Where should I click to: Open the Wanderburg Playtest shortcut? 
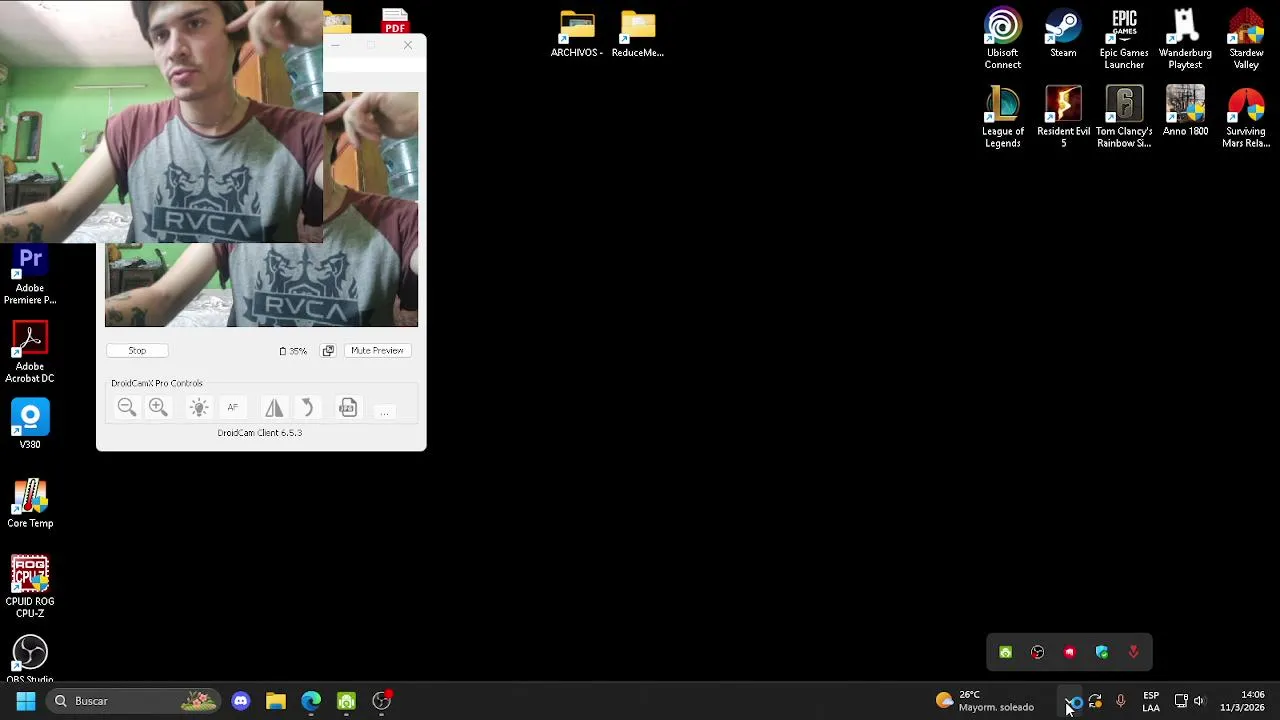(x=1185, y=40)
